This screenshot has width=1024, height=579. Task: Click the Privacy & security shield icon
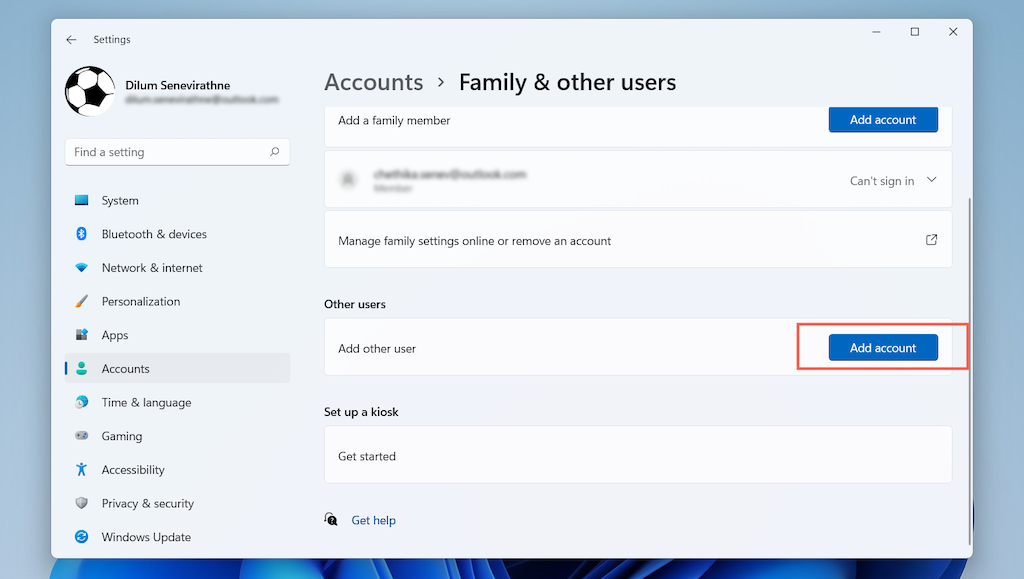(x=82, y=503)
